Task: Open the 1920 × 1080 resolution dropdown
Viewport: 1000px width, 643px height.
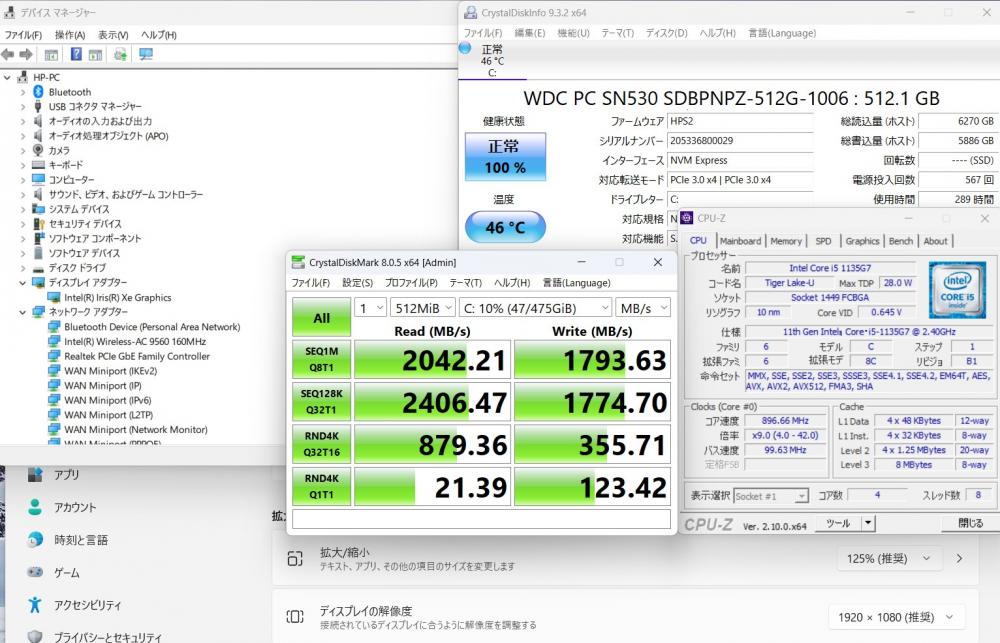Action: coord(896,617)
